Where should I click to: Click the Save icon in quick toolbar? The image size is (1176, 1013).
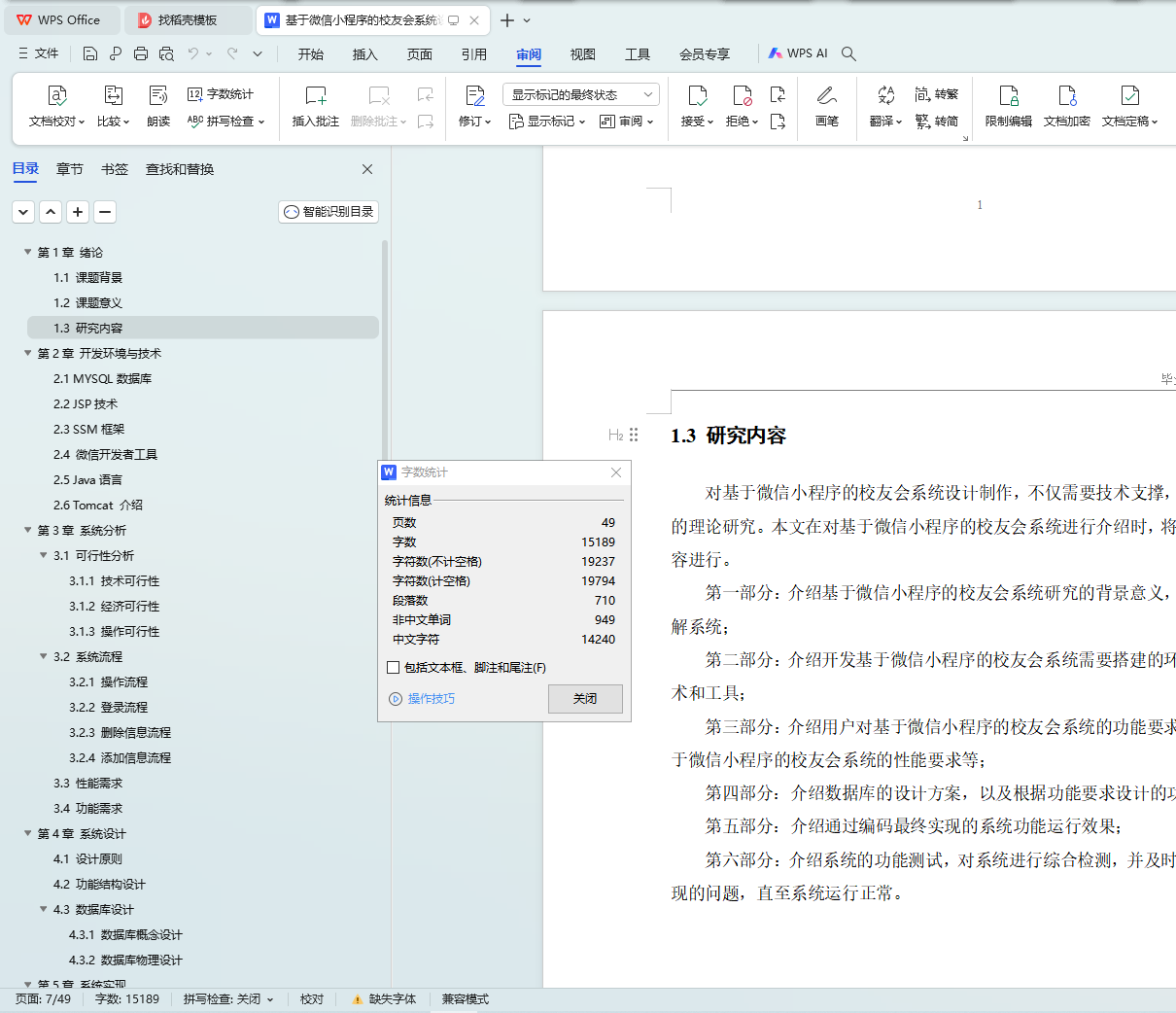point(90,53)
